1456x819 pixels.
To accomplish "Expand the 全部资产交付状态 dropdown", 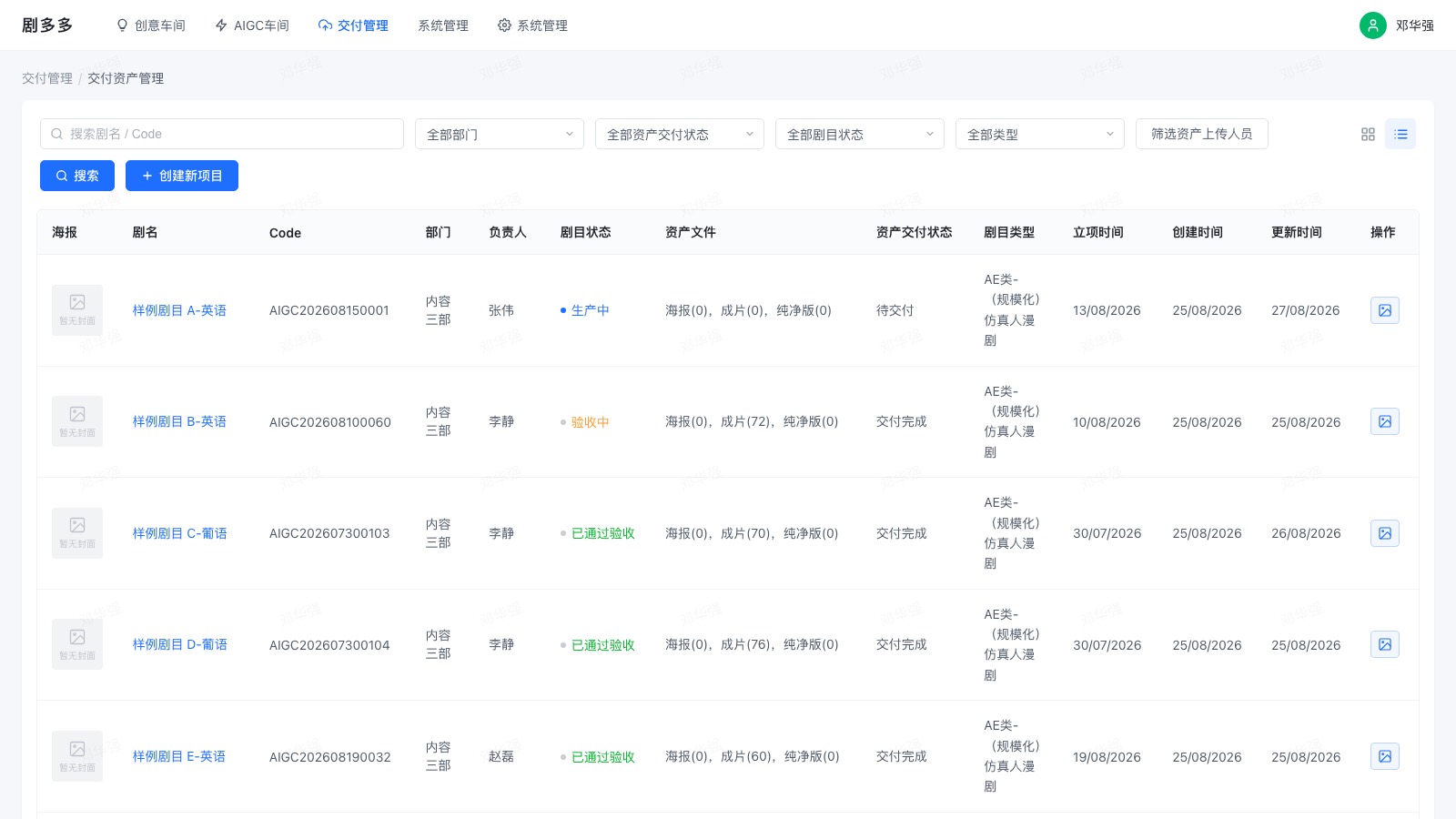I will (x=680, y=134).
